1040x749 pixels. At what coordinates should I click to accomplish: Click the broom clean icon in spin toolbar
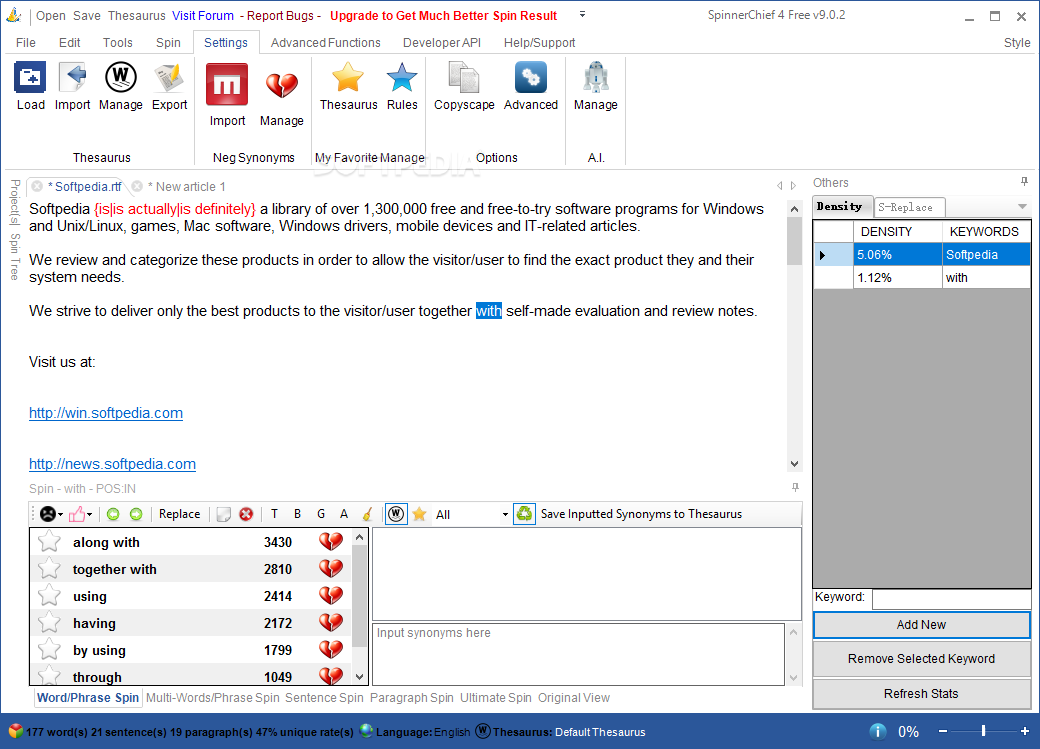pos(367,514)
